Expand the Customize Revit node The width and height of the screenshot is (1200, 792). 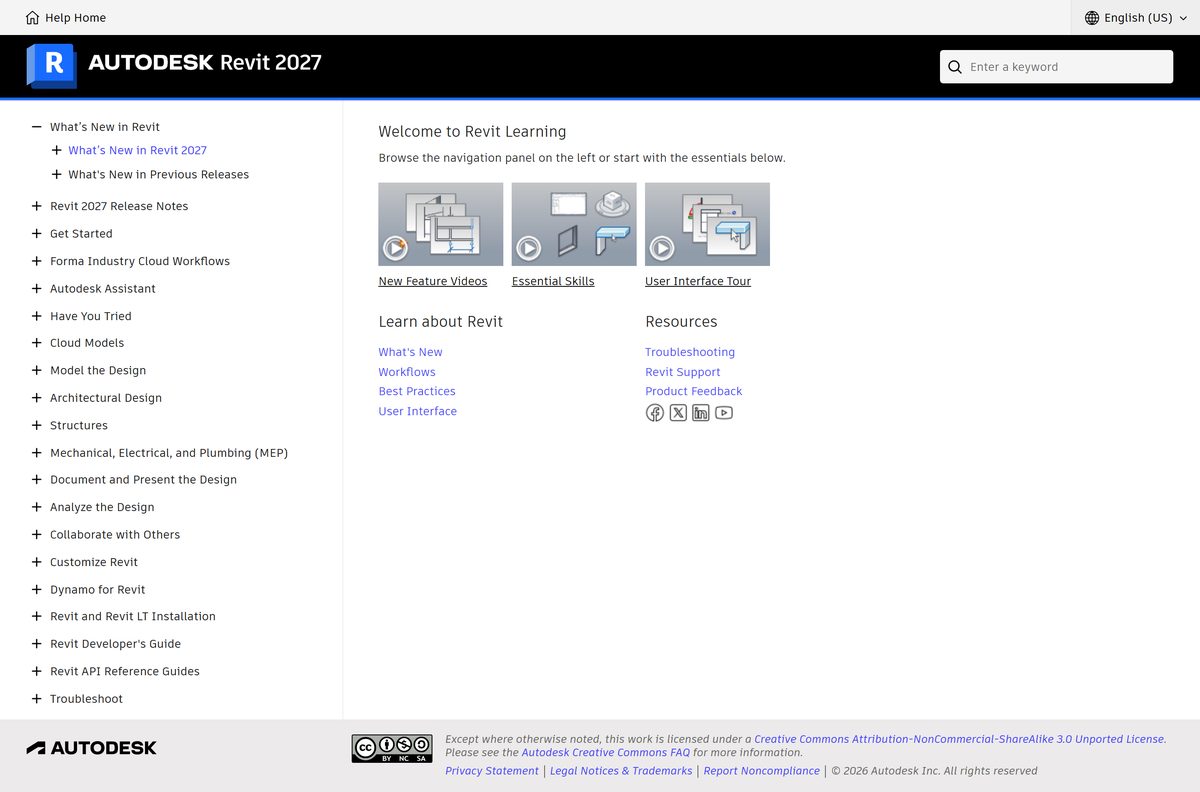(x=37, y=562)
